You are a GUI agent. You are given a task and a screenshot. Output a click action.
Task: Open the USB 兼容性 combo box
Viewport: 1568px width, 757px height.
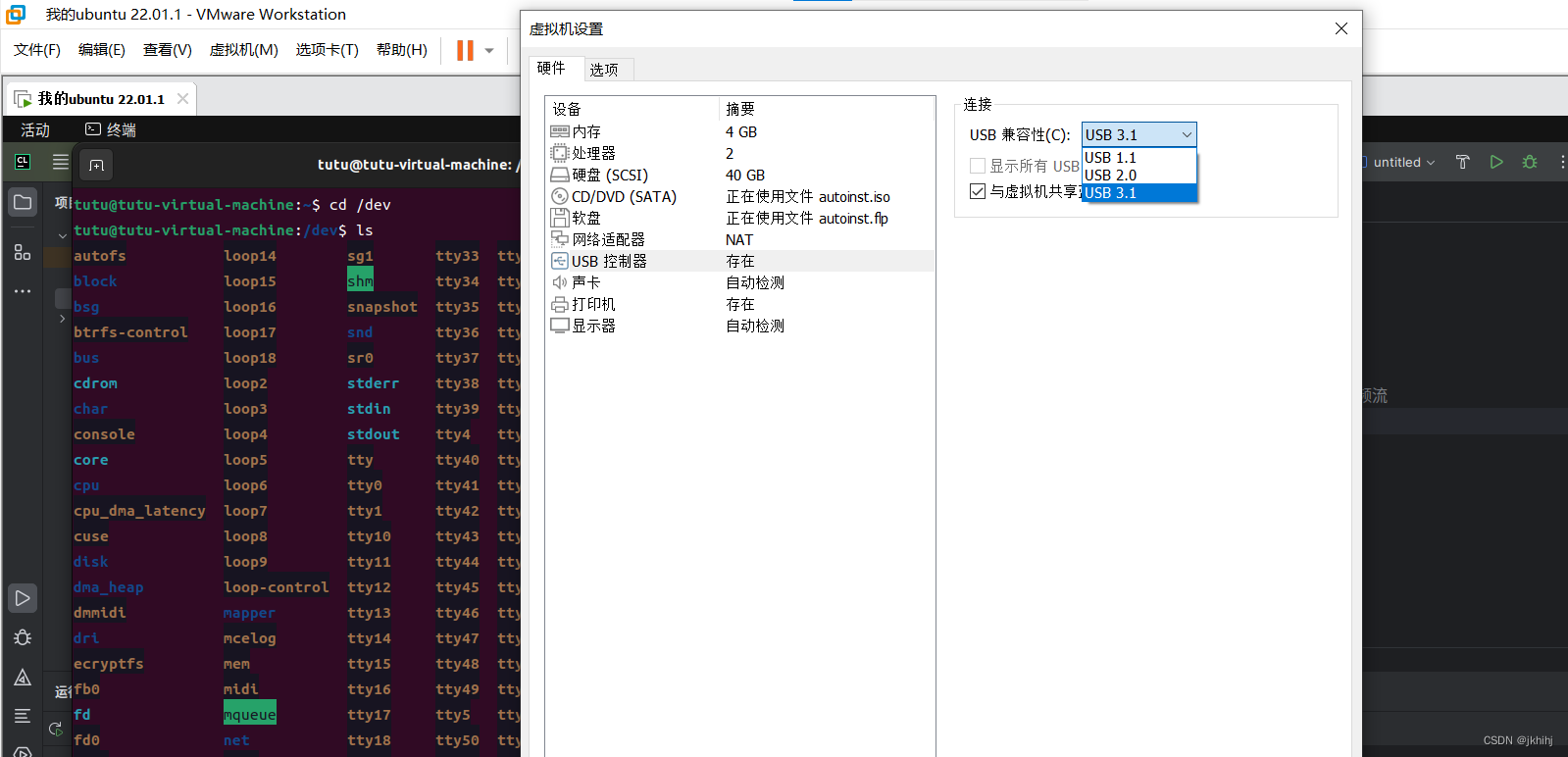1138,134
